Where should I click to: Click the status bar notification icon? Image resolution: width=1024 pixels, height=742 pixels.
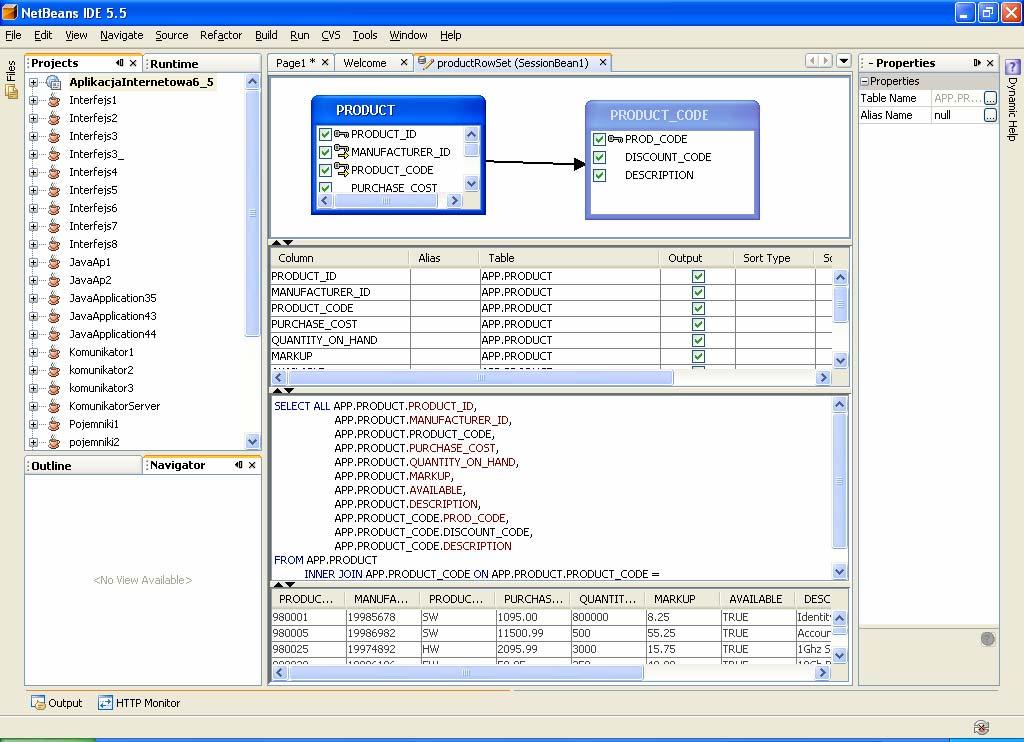pyautogui.click(x=981, y=727)
